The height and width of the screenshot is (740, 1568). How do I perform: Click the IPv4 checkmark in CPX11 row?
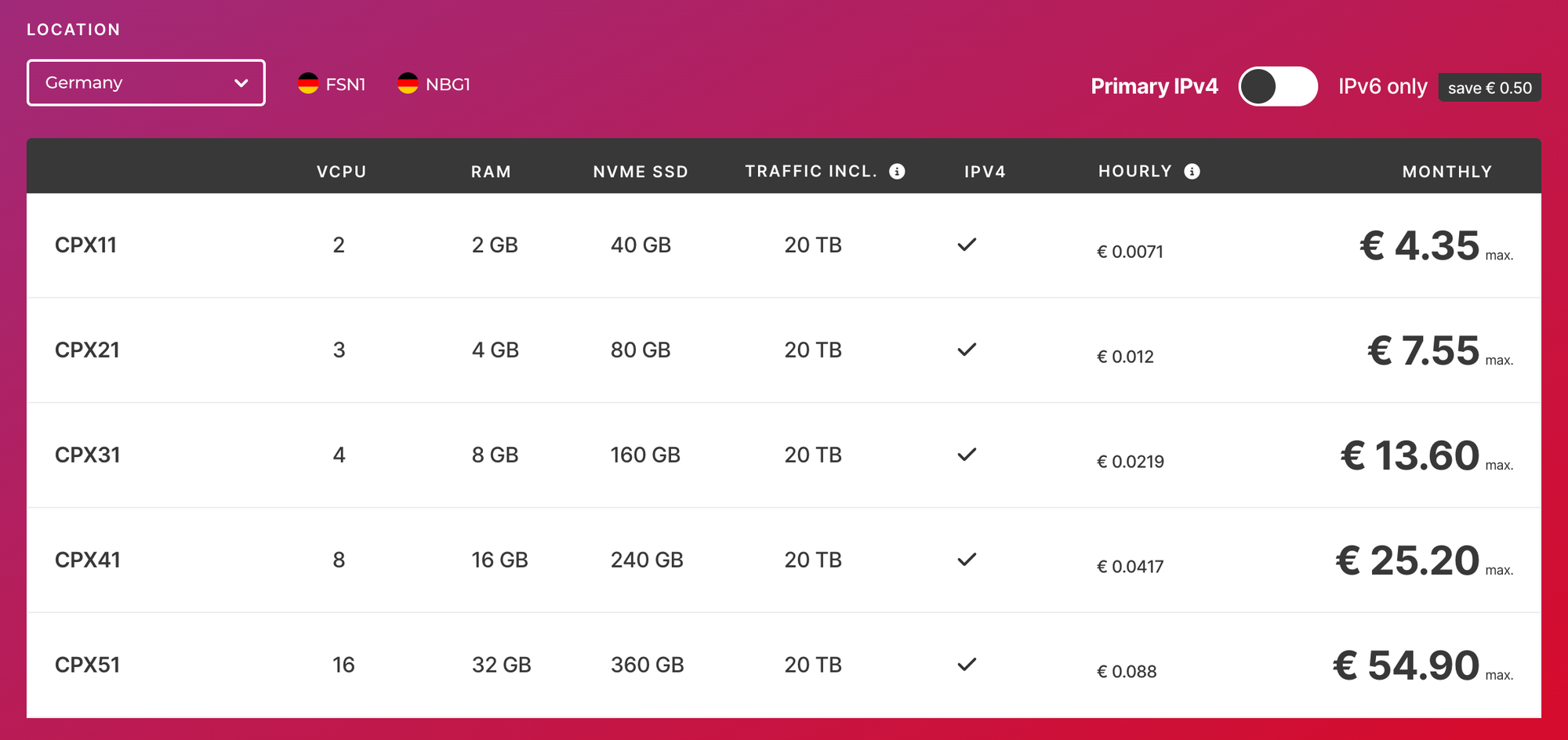click(967, 245)
